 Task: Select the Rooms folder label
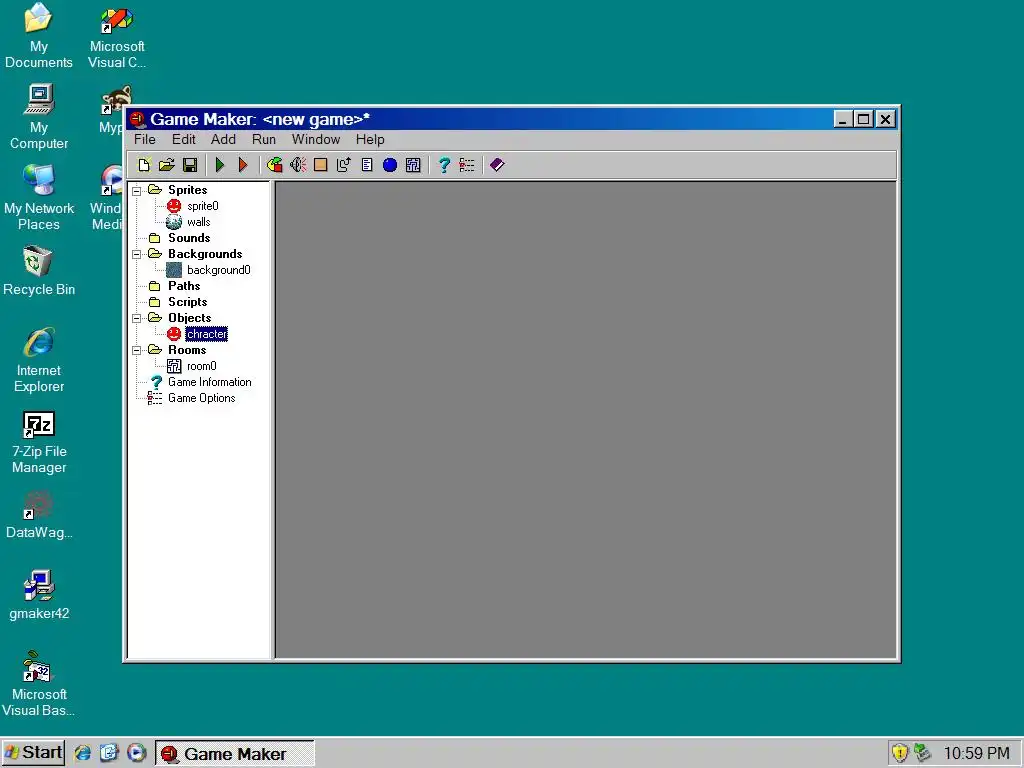(x=187, y=350)
